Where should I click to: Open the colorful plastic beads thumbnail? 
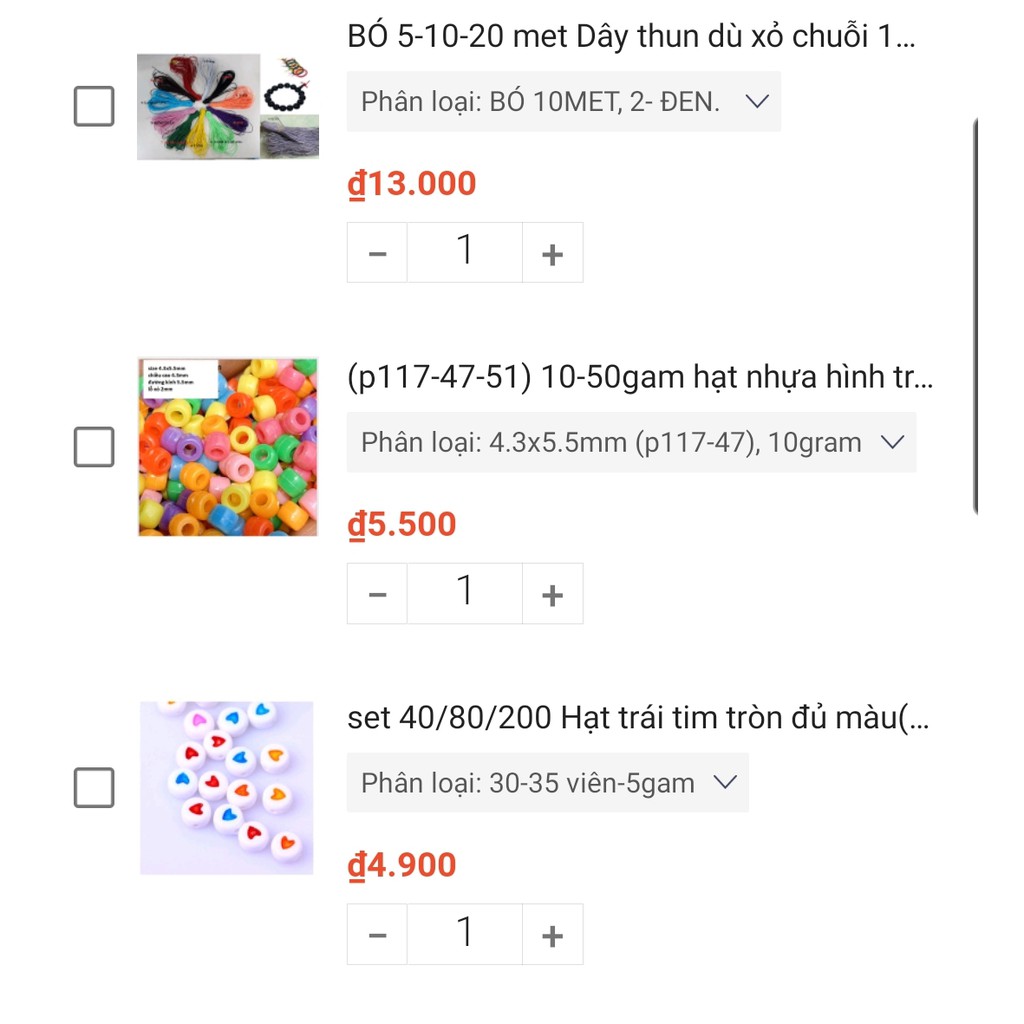pyautogui.click(x=227, y=447)
